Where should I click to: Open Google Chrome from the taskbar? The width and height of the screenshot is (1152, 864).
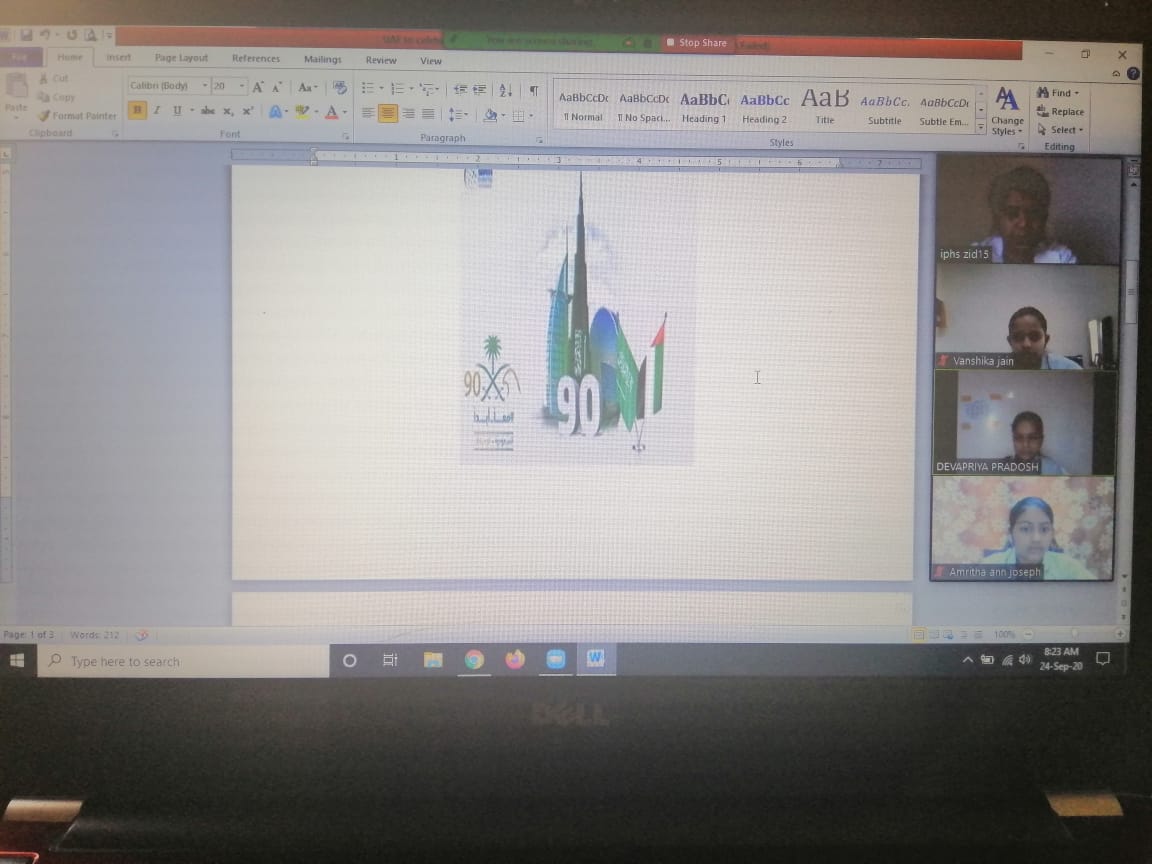click(474, 660)
